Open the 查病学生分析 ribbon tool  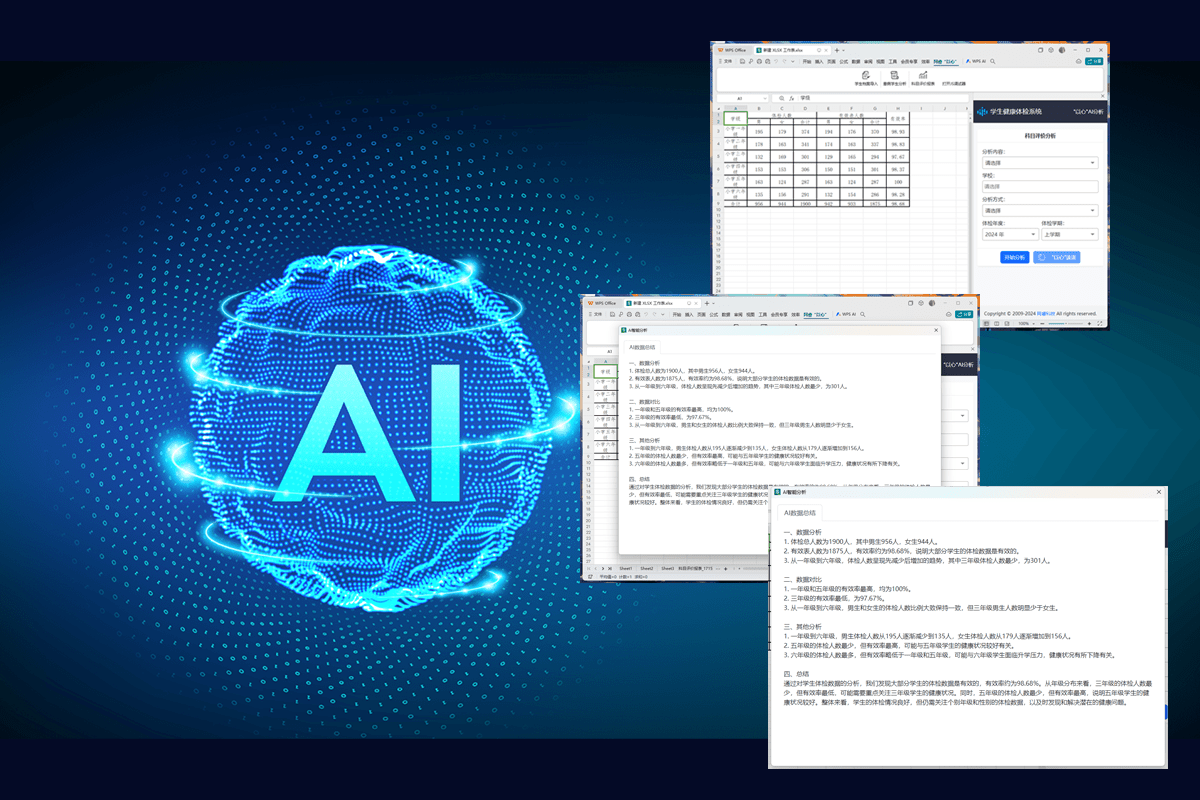[x=894, y=79]
